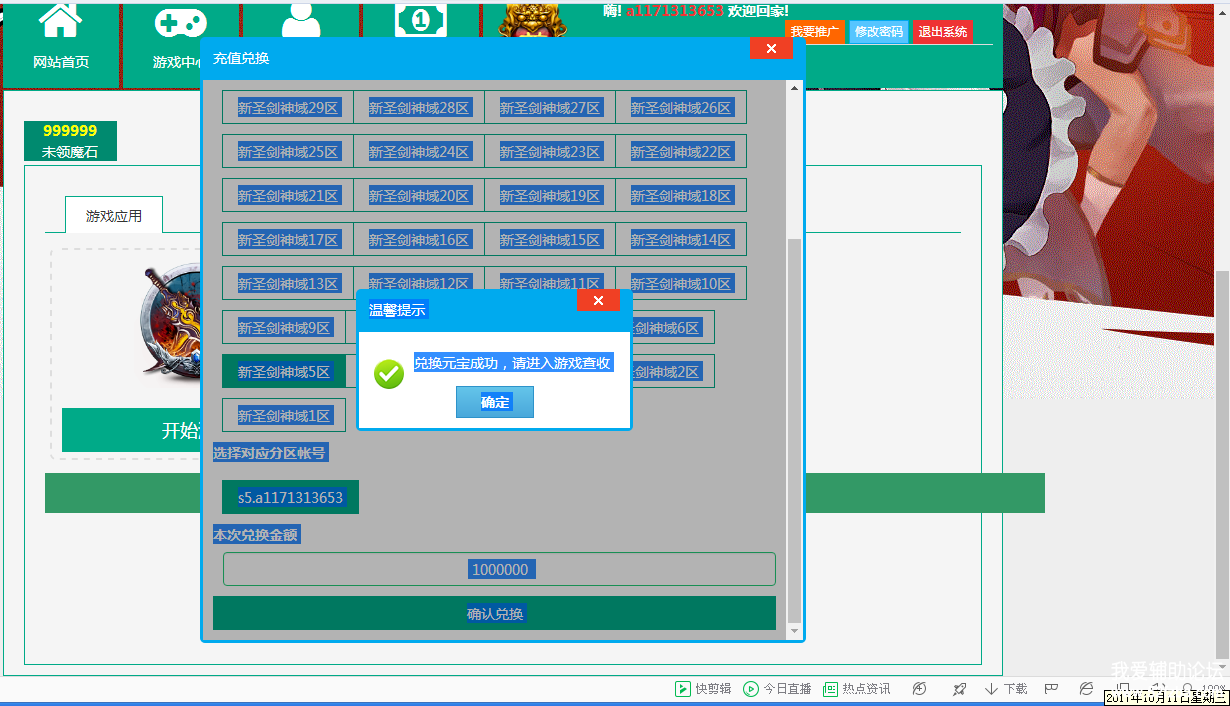
Task: Open 游戏中心 via the gamepad icon
Action: [181, 22]
